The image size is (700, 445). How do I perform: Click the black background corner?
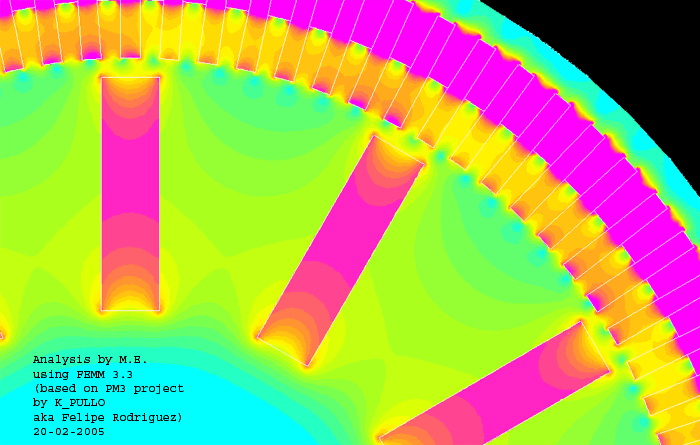click(x=640, y=40)
